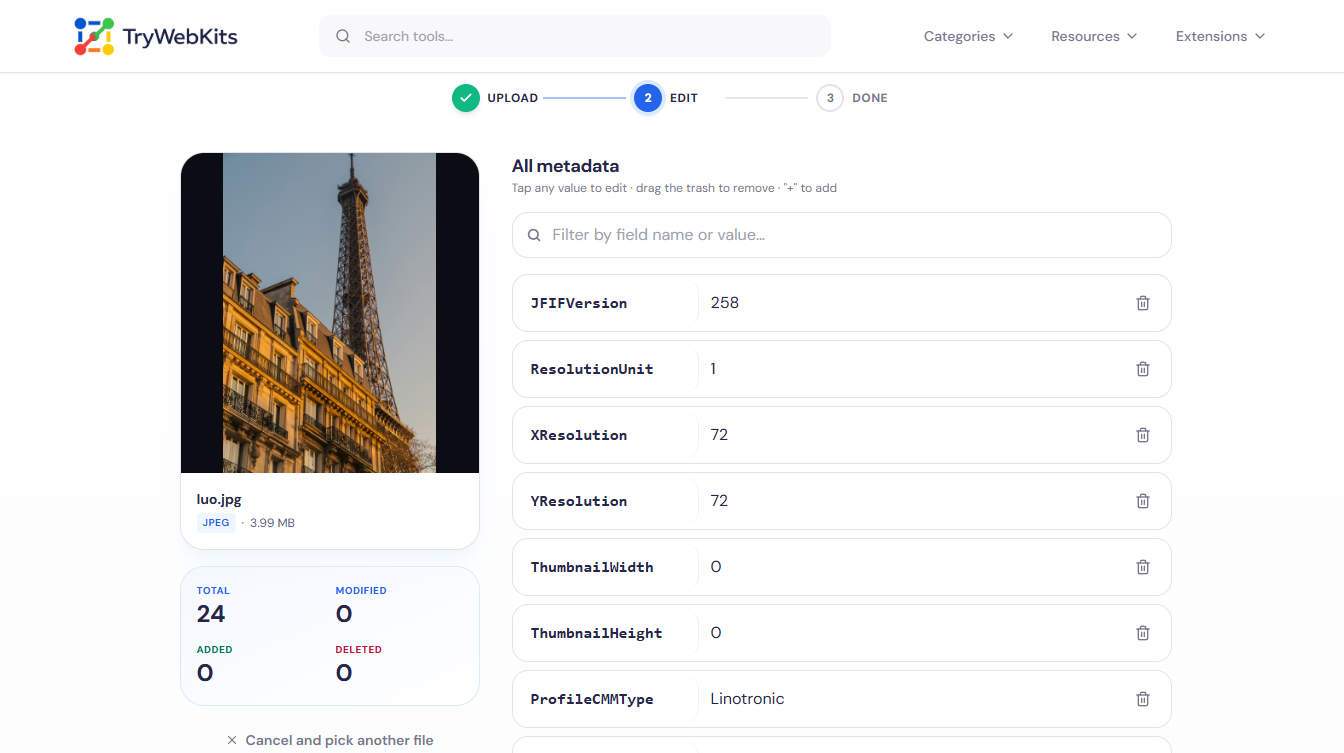
Task: Click the 3.99 MB file size
Action: (272, 523)
